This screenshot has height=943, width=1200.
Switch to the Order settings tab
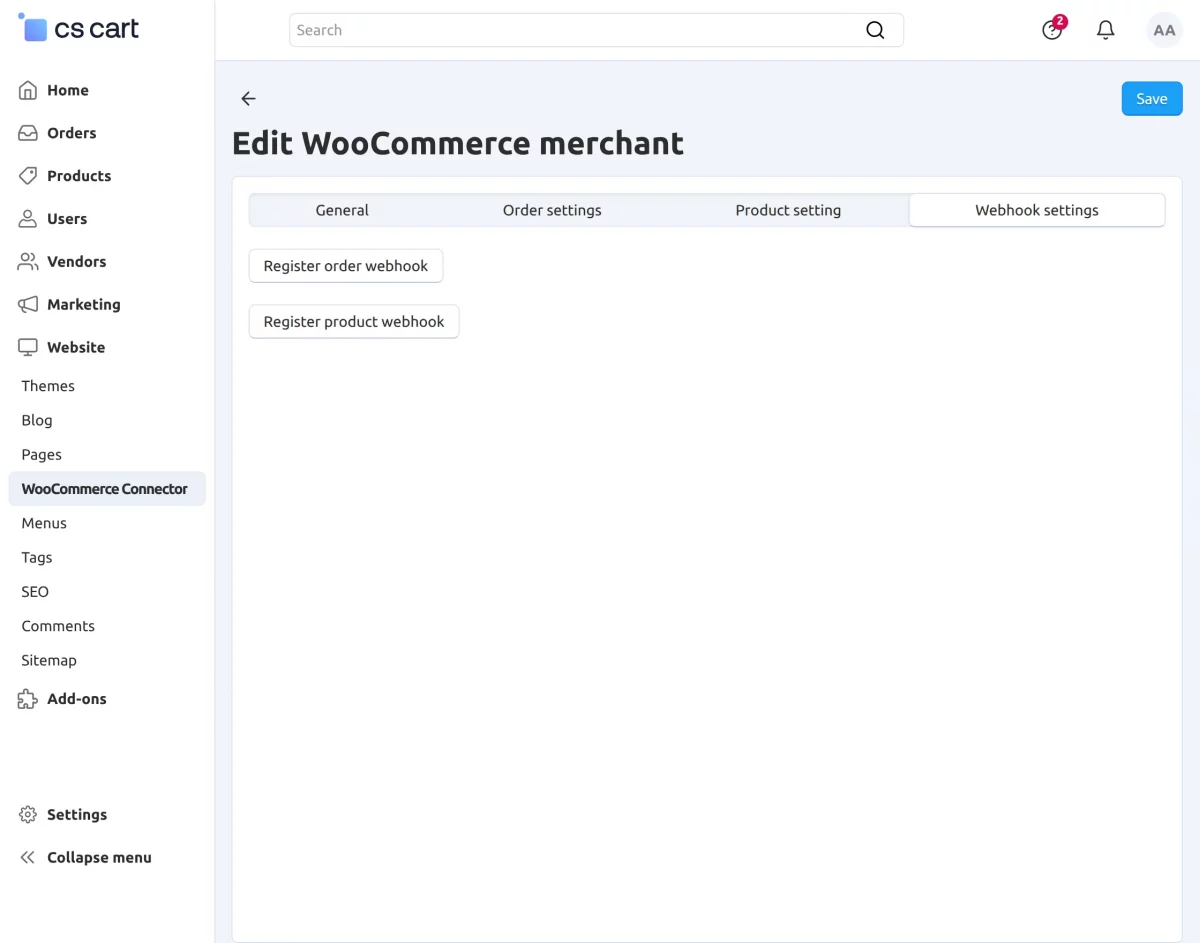click(x=552, y=210)
